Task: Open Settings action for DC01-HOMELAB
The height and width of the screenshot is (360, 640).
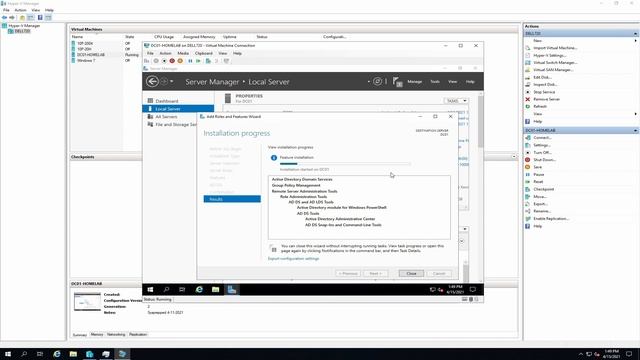Action: click(x=542, y=145)
